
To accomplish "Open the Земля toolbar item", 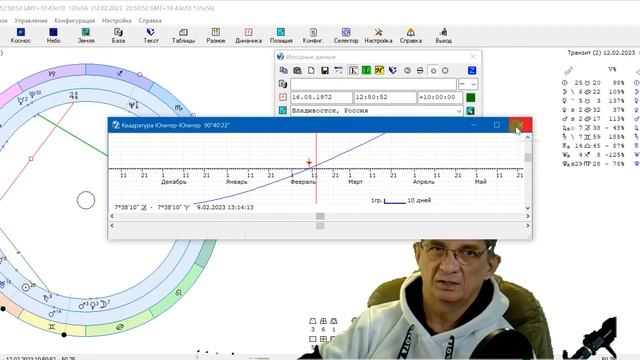I will click(x=86, y=36).
